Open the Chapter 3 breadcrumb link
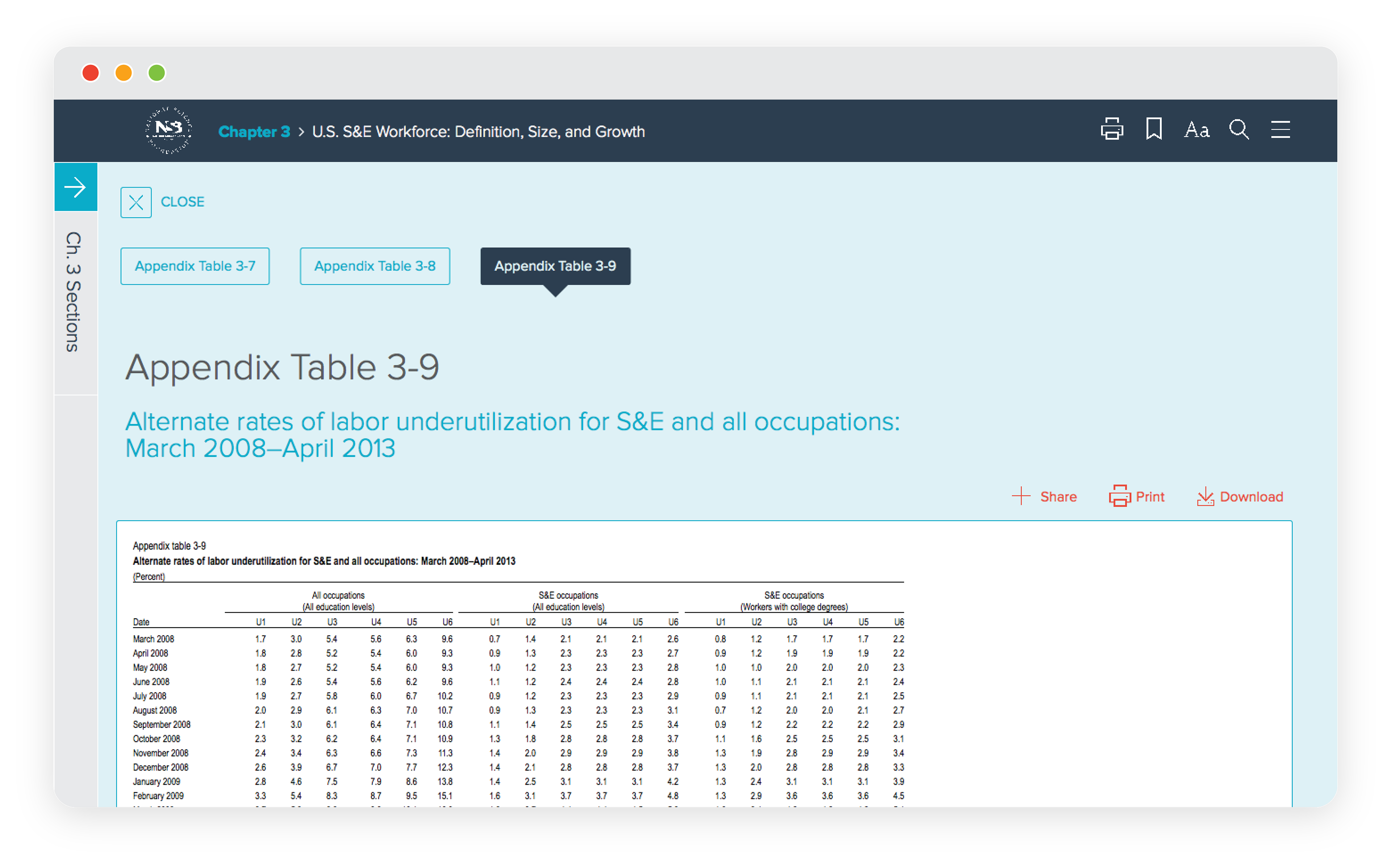 click(254, 131)
